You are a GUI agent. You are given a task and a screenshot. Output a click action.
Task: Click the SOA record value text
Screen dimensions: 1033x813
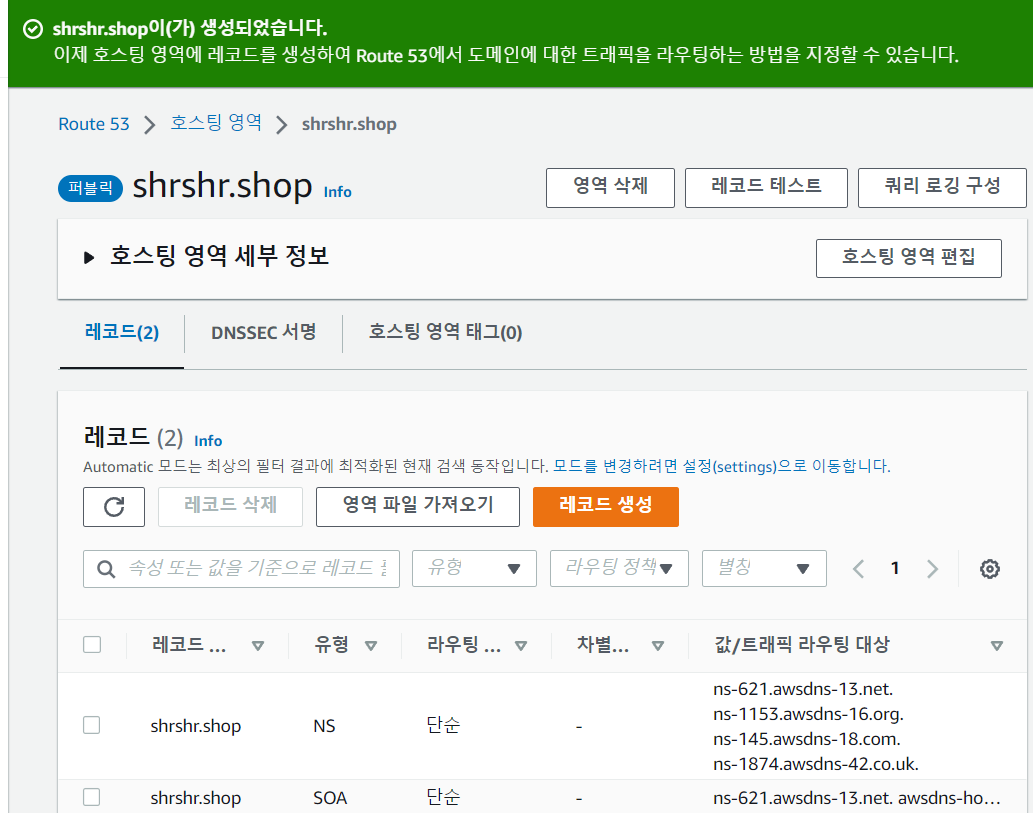coord(856,798)
